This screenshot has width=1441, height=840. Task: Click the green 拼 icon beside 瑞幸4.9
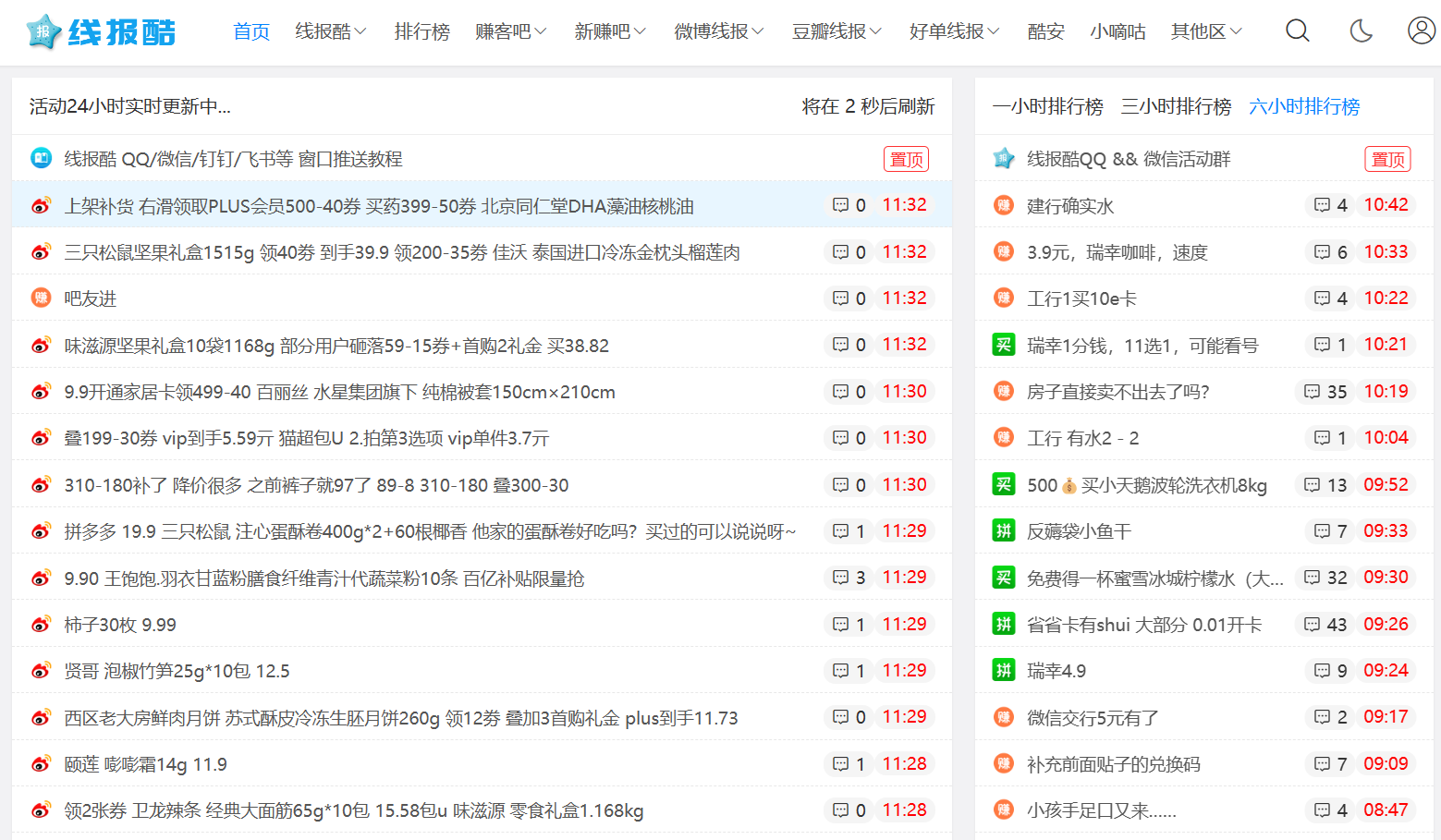click(x=1004, y=670)
